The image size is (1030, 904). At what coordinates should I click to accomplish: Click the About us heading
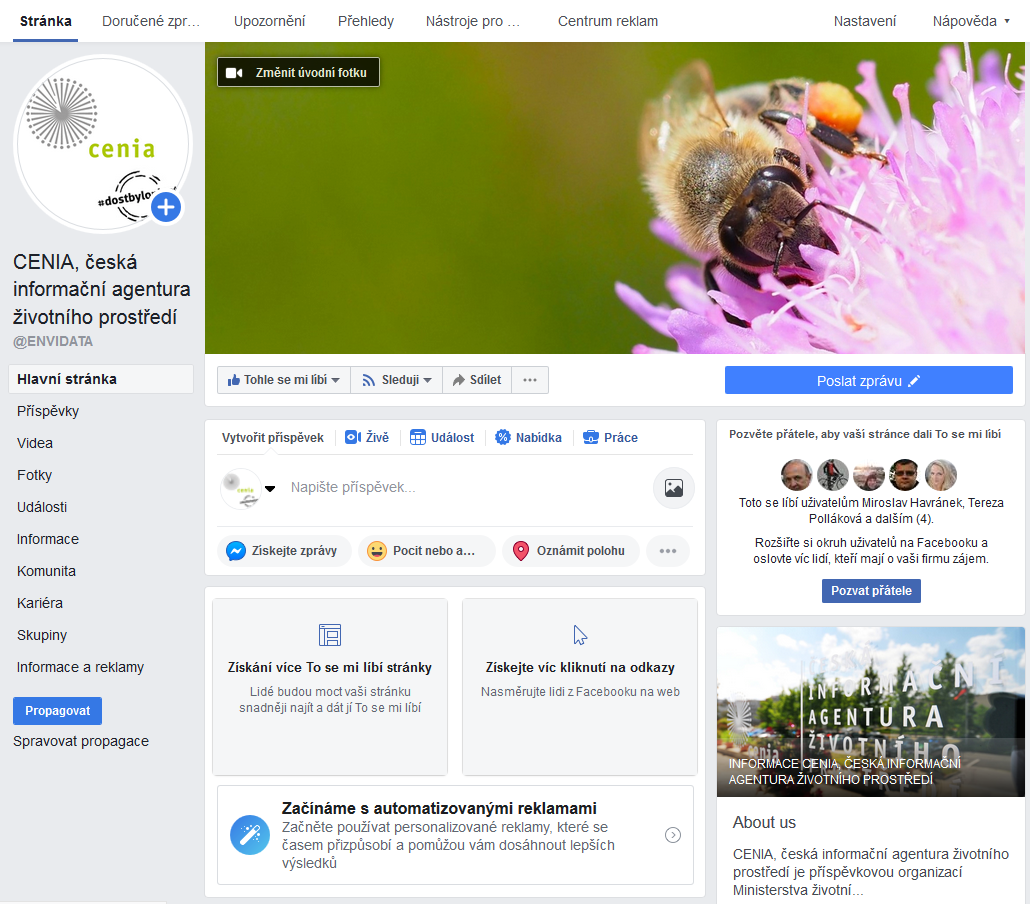(764, 823)
